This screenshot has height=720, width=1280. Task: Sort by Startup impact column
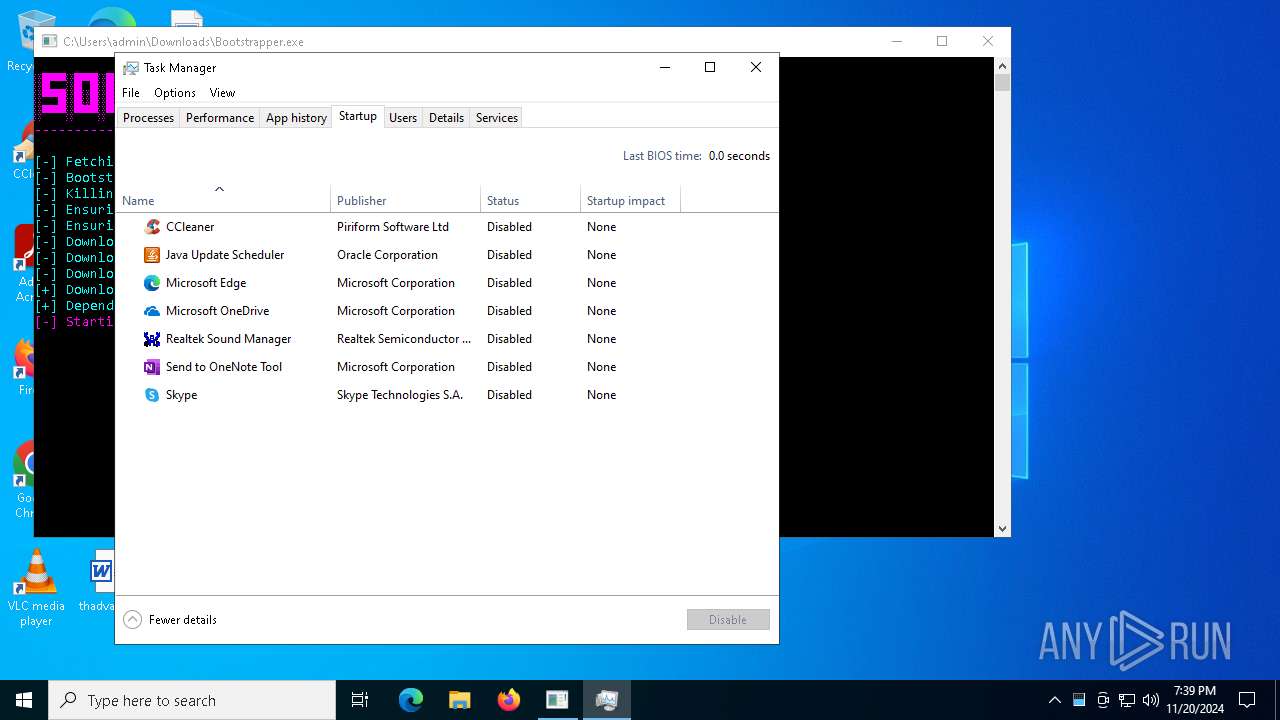(x=630, y=199)
